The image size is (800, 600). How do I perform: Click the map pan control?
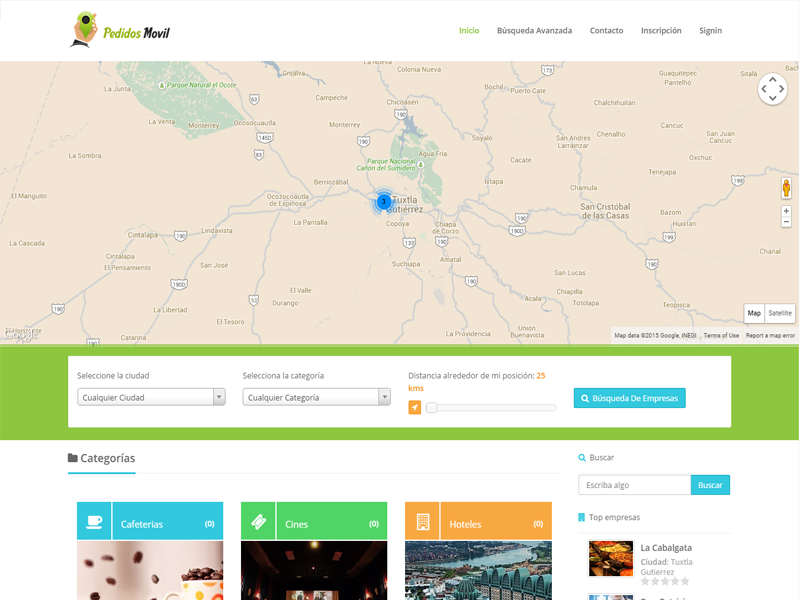[x=772, y=89]
